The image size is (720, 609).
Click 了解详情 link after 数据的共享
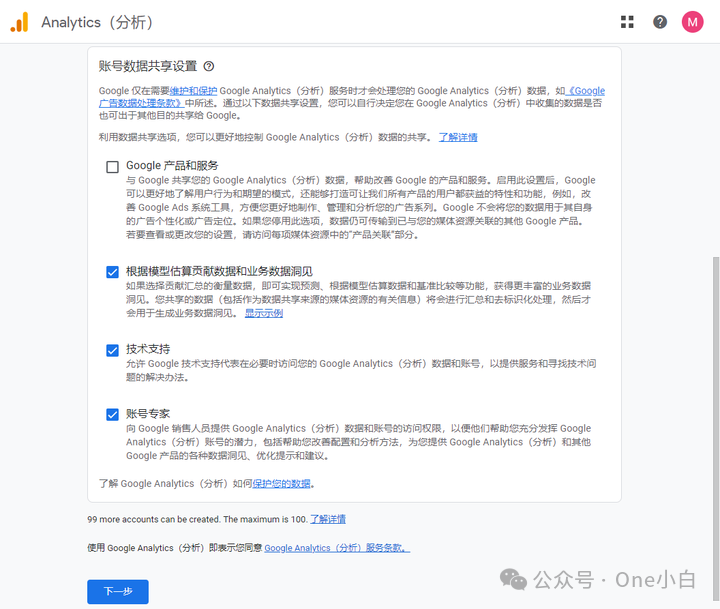(458, 137)
